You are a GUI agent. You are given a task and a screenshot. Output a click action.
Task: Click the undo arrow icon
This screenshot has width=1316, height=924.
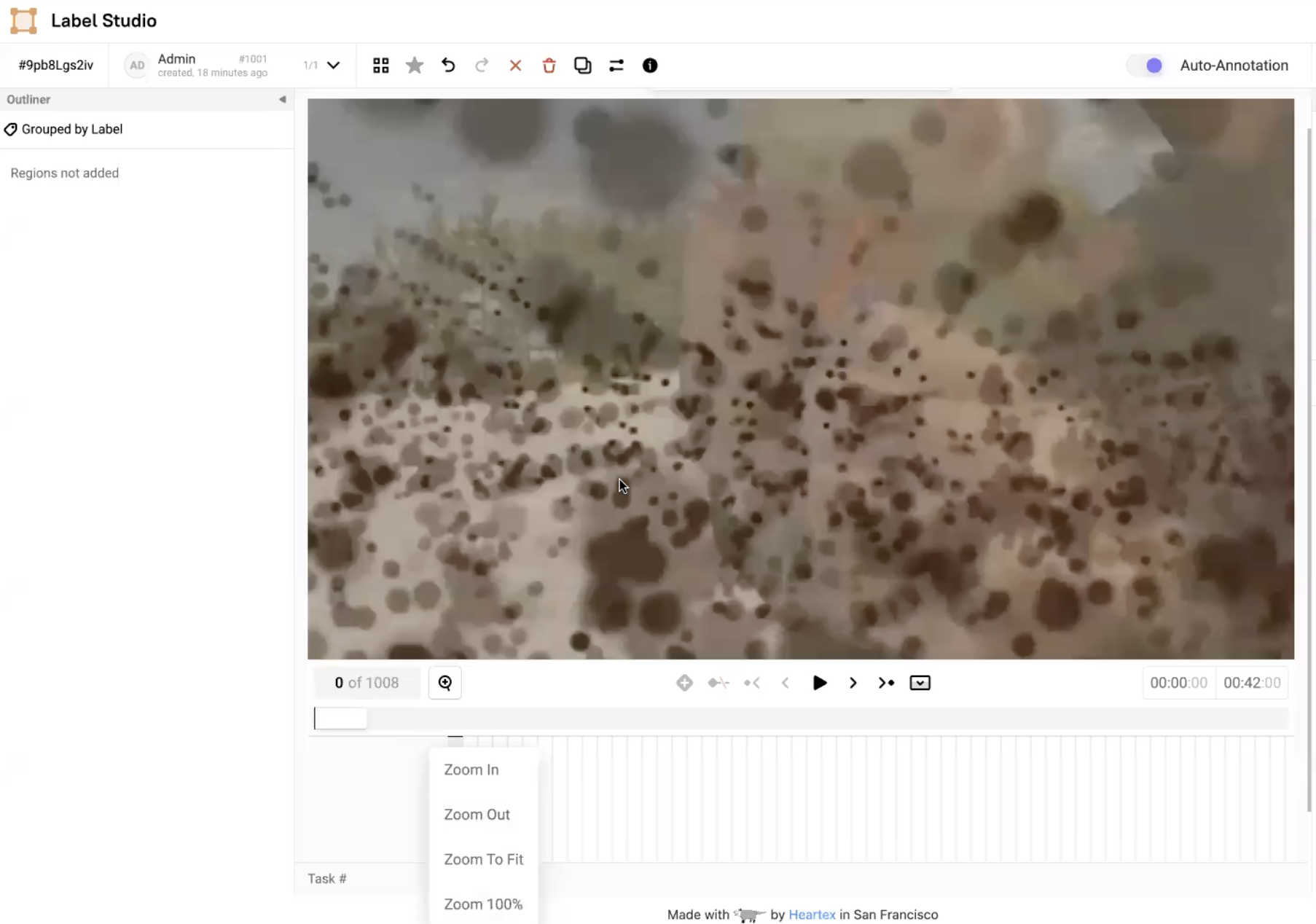(448, 66)
